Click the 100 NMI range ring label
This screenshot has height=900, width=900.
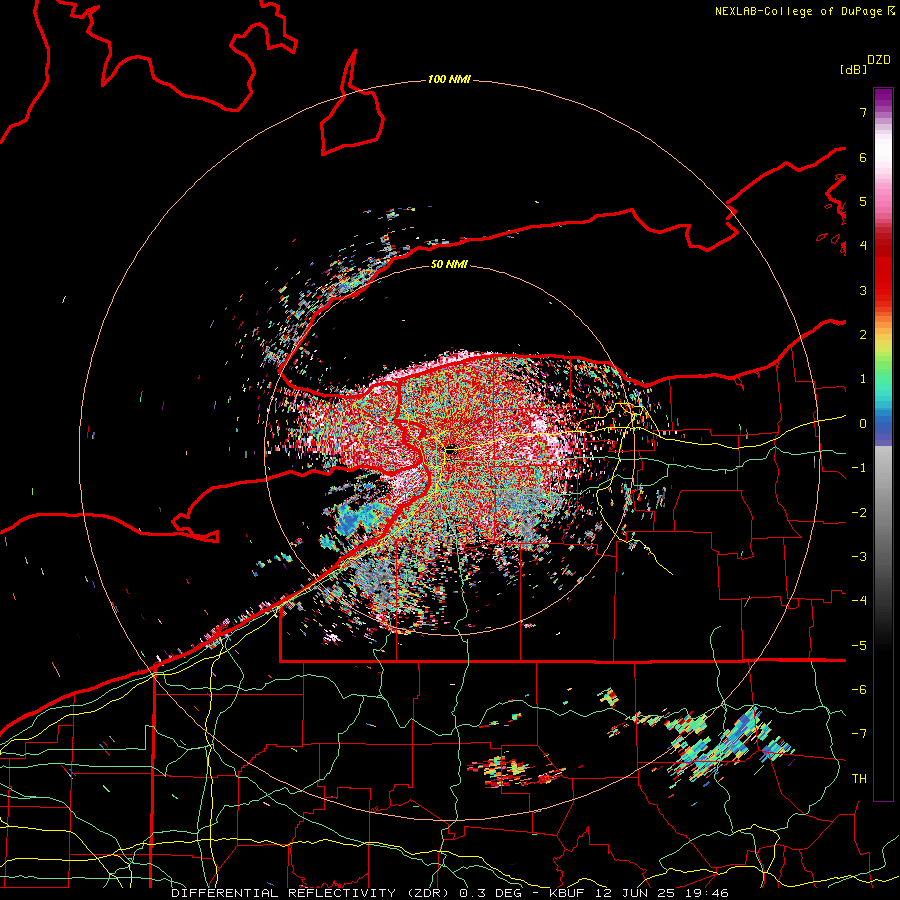pyautogui.click(x=449, y=79)
